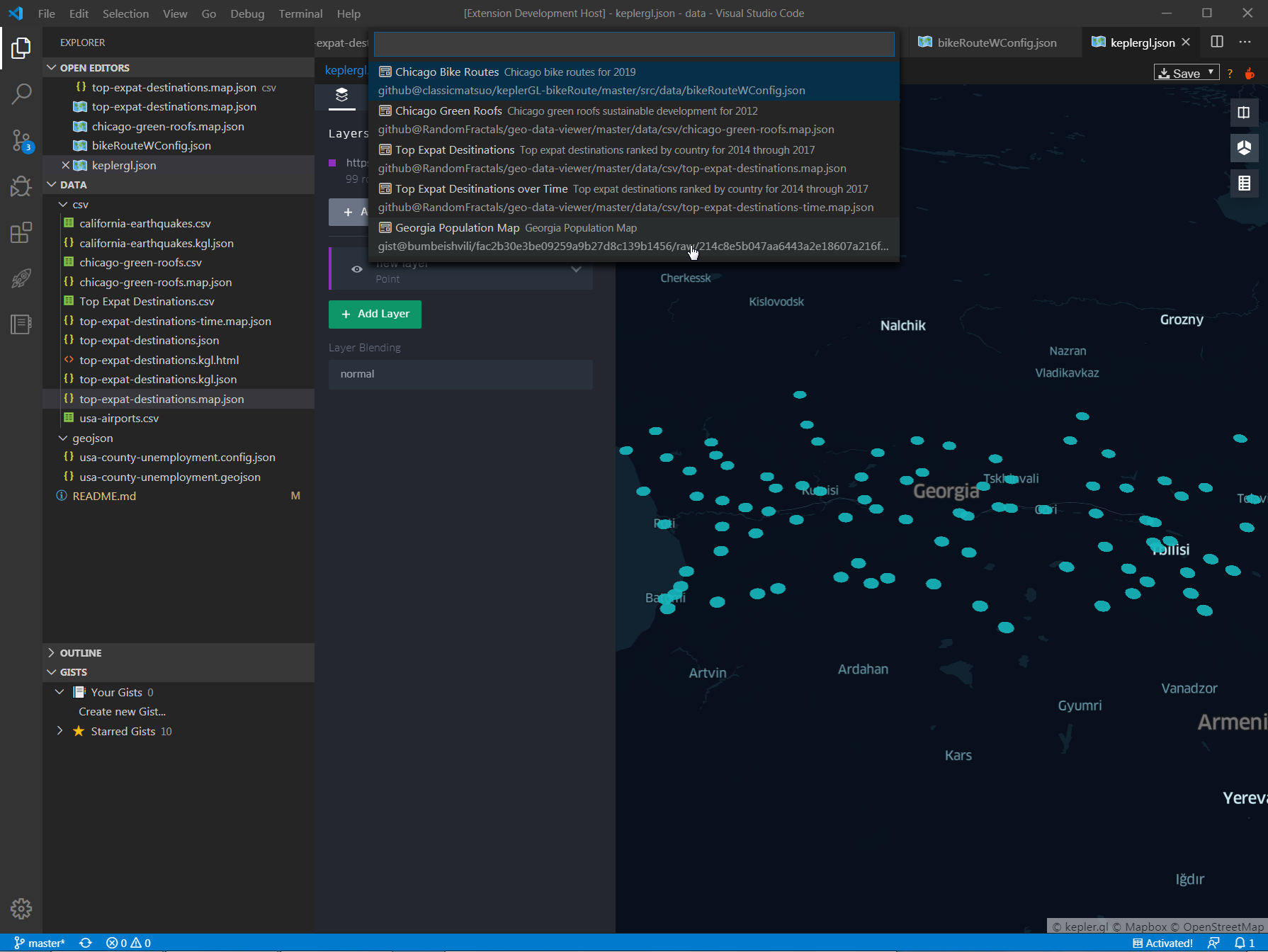Open errors and warnings count in status bar
The height and width of the screenshot is (952, 1268).
coord(128,943)
